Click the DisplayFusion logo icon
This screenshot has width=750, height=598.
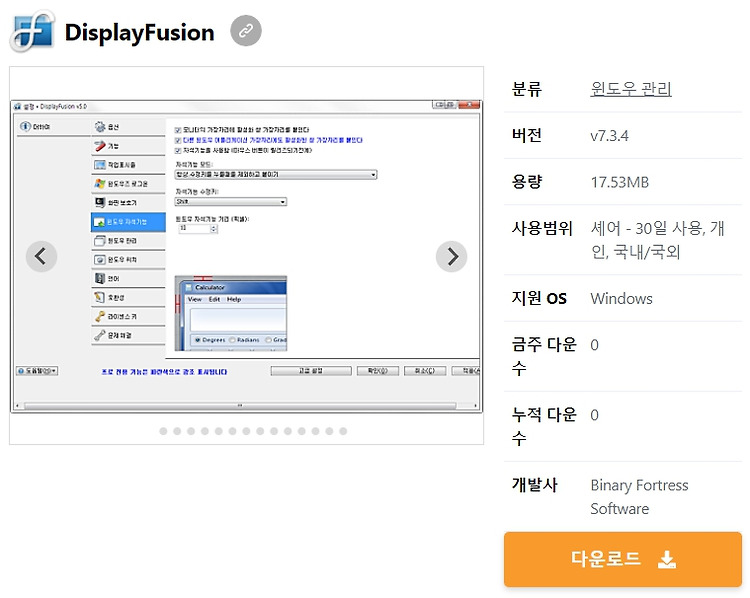33,31
